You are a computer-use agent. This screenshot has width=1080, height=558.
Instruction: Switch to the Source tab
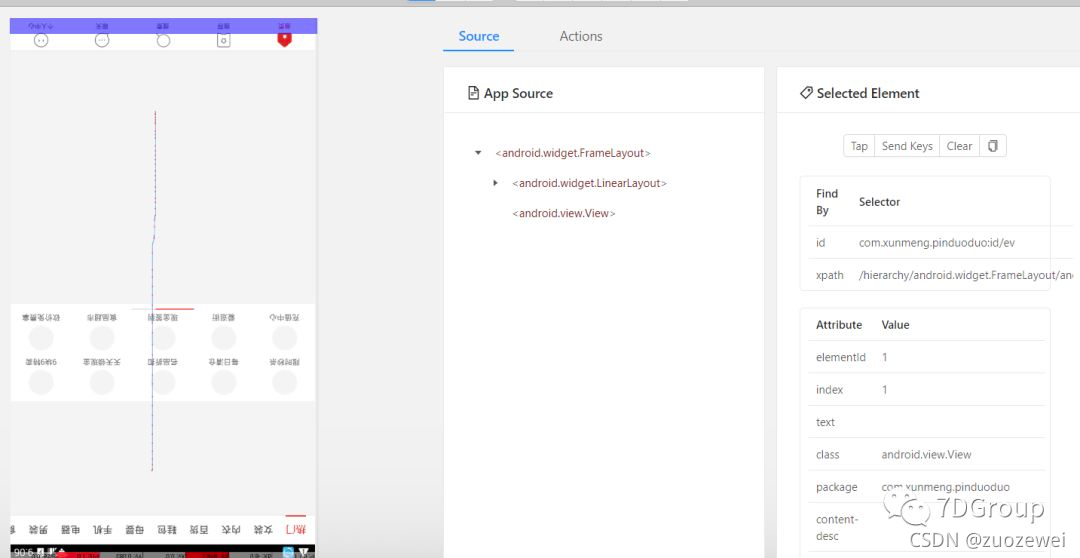click(x=479, y=37)
